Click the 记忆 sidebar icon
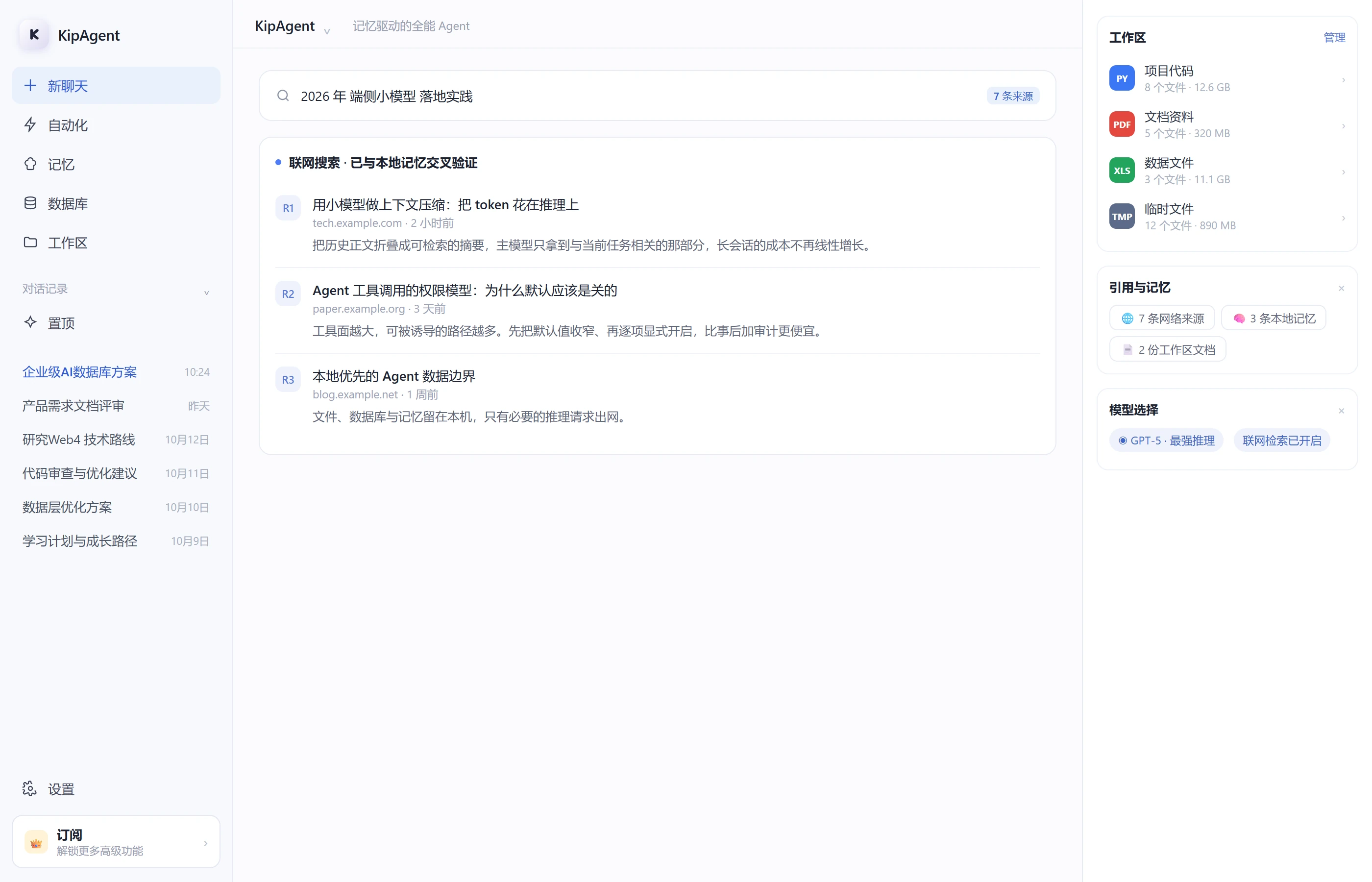This screenshot has height=882, width=1372. [x=30, y=164]
